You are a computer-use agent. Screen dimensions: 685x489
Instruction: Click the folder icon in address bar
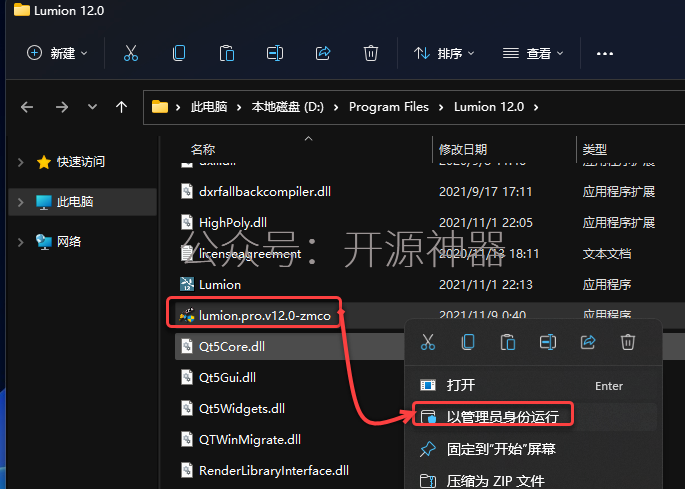pyautogui.click(x=160, y=107)
